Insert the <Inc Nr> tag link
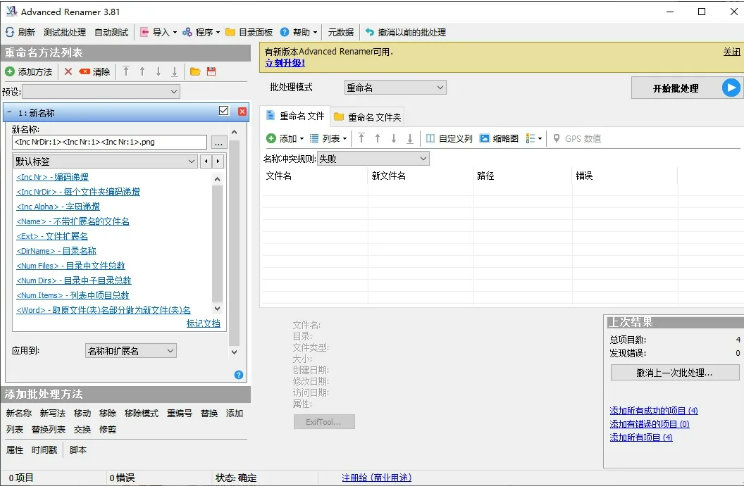 [x=52, y=177]
